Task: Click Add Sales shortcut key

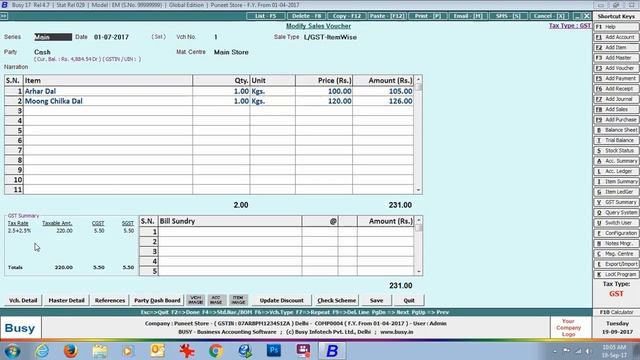Action: 616,109
